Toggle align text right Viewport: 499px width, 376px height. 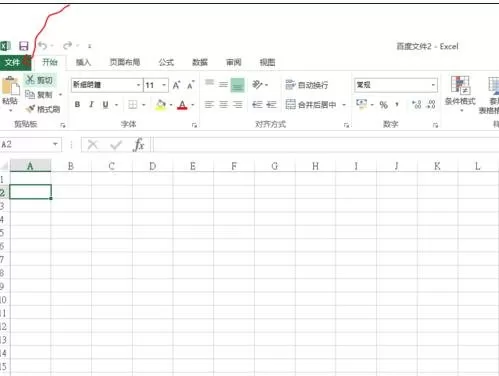point(237,105)
